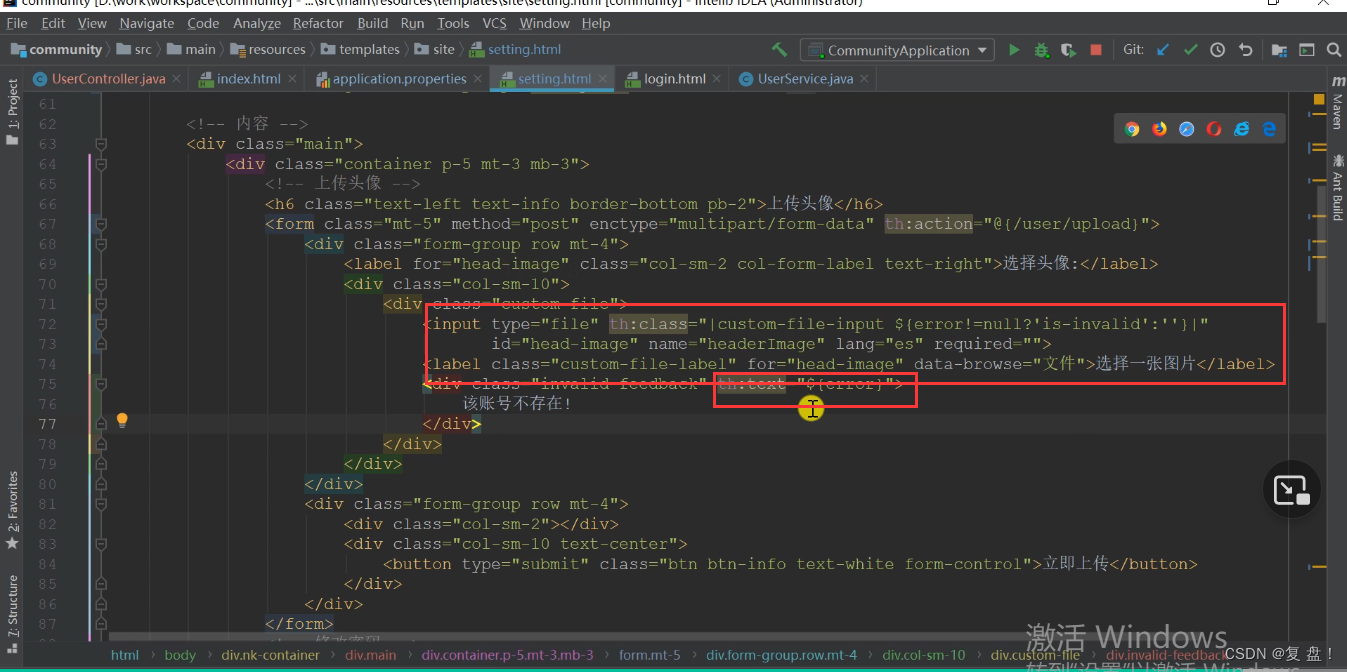Open the Refactor menu
The width and height of the screenshot is (1347, 672).
[318, 23]
